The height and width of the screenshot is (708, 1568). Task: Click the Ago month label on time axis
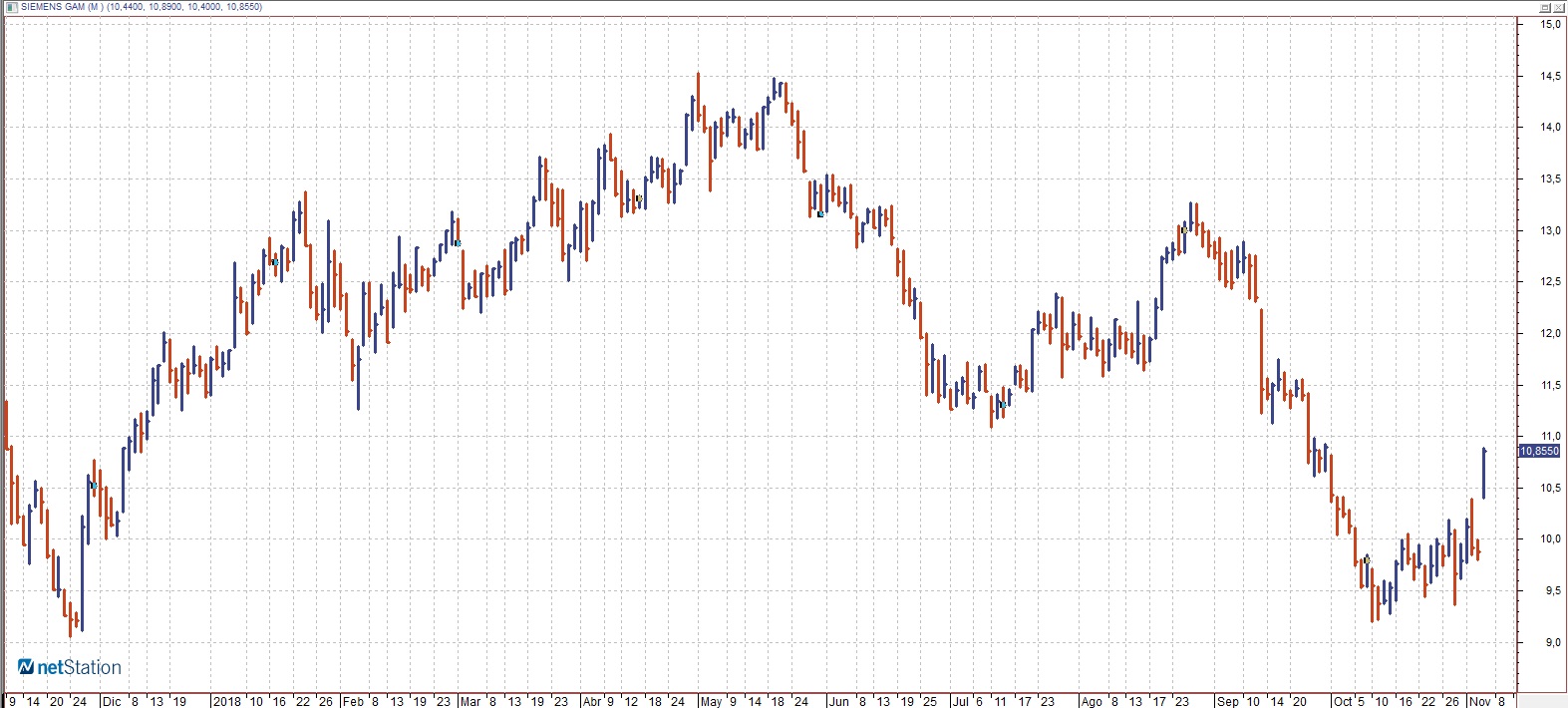click(x=1093, y=701)
